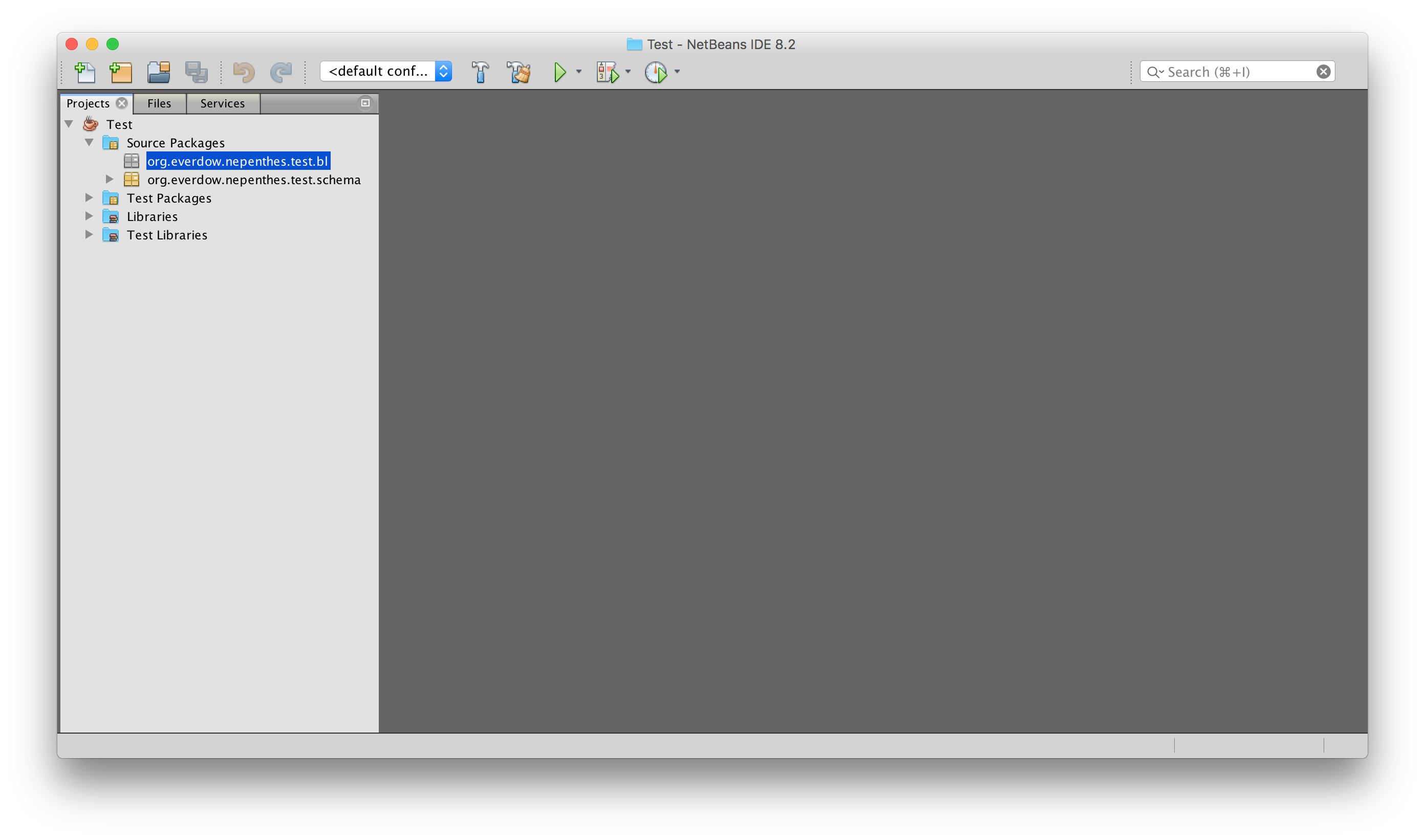Click the New File toolbar icon
Image resolution: width=1425 pixels, height=840 pixels.
coord(85,72)
